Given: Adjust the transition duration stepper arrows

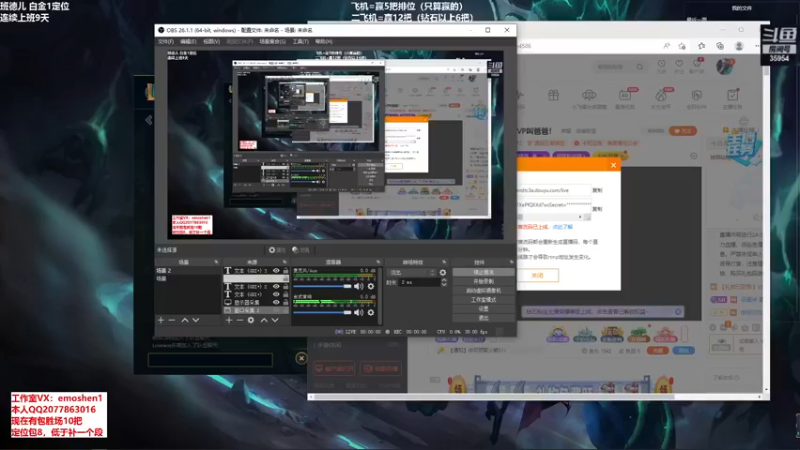Looking at the screenshot, I should click(444, 282).
